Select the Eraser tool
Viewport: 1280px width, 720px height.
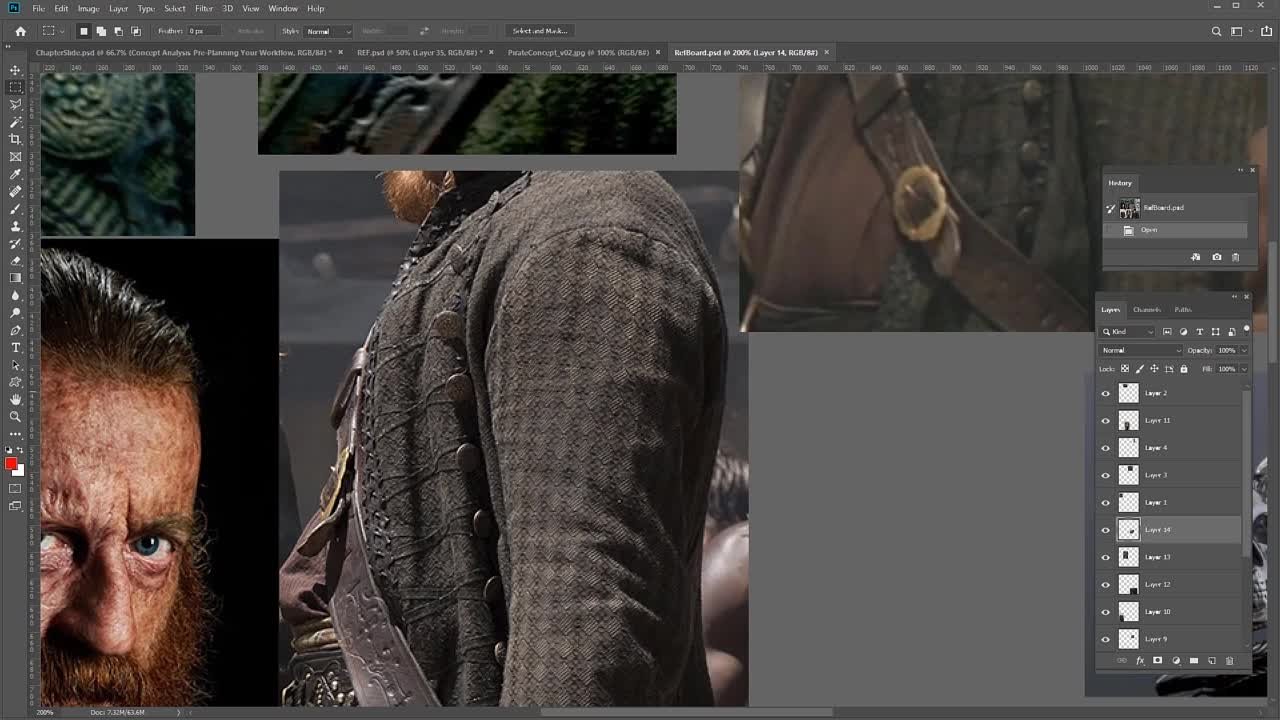click(15, 261)
